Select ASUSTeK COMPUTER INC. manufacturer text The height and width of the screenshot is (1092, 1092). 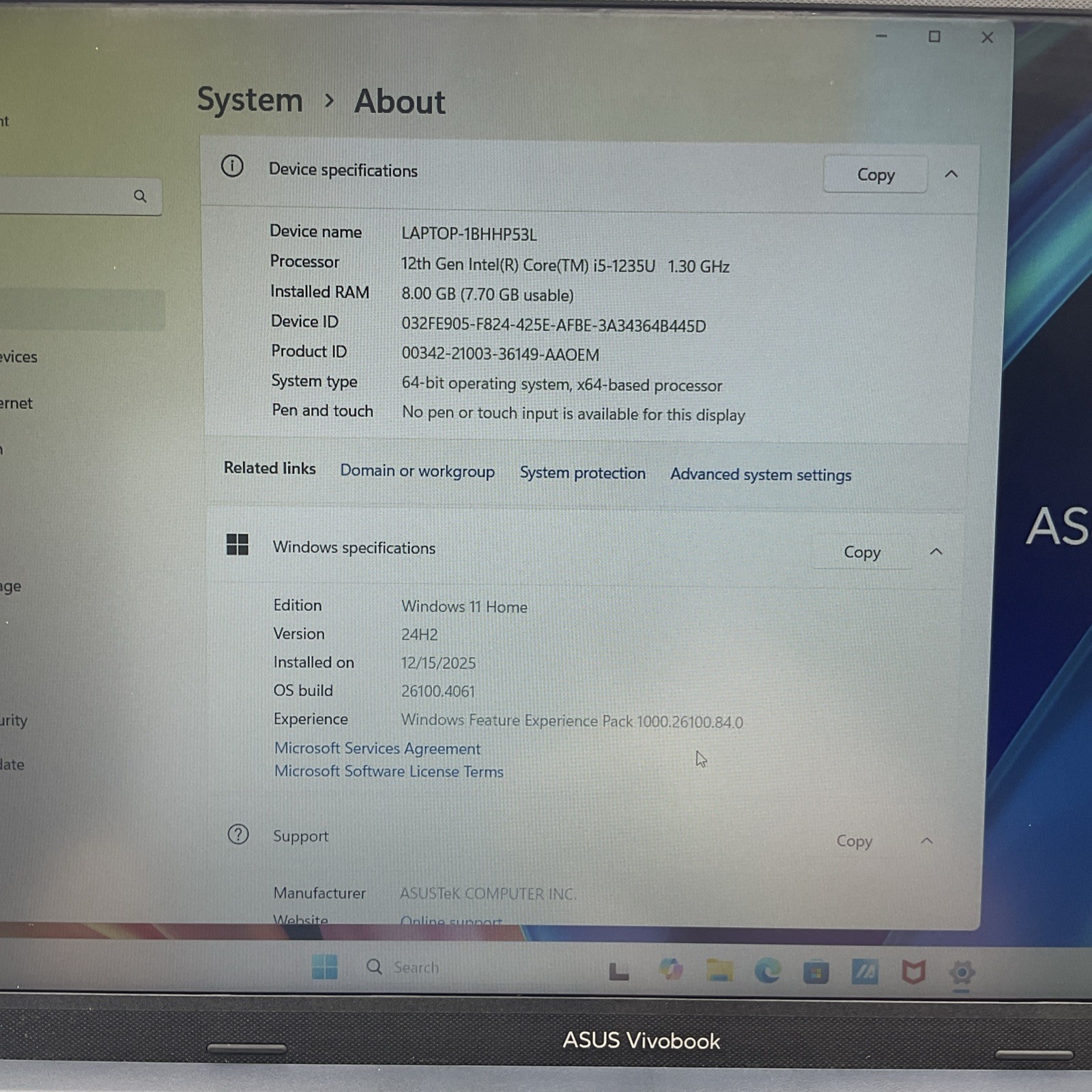point(488,893)
